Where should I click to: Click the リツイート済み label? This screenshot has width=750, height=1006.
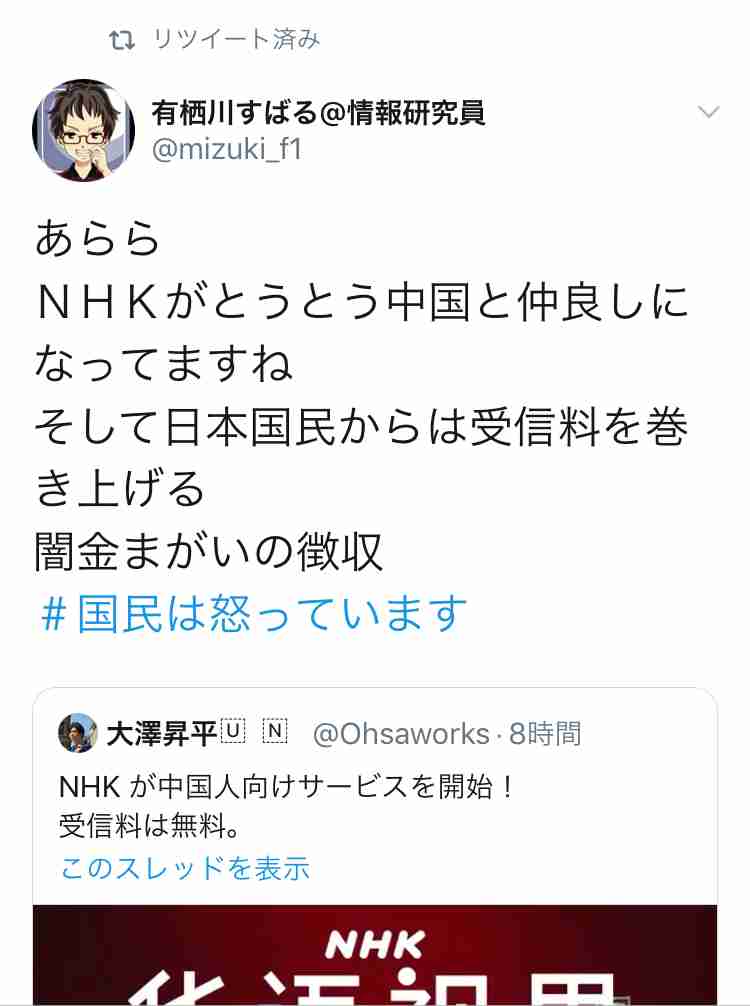tap(236, 40)
